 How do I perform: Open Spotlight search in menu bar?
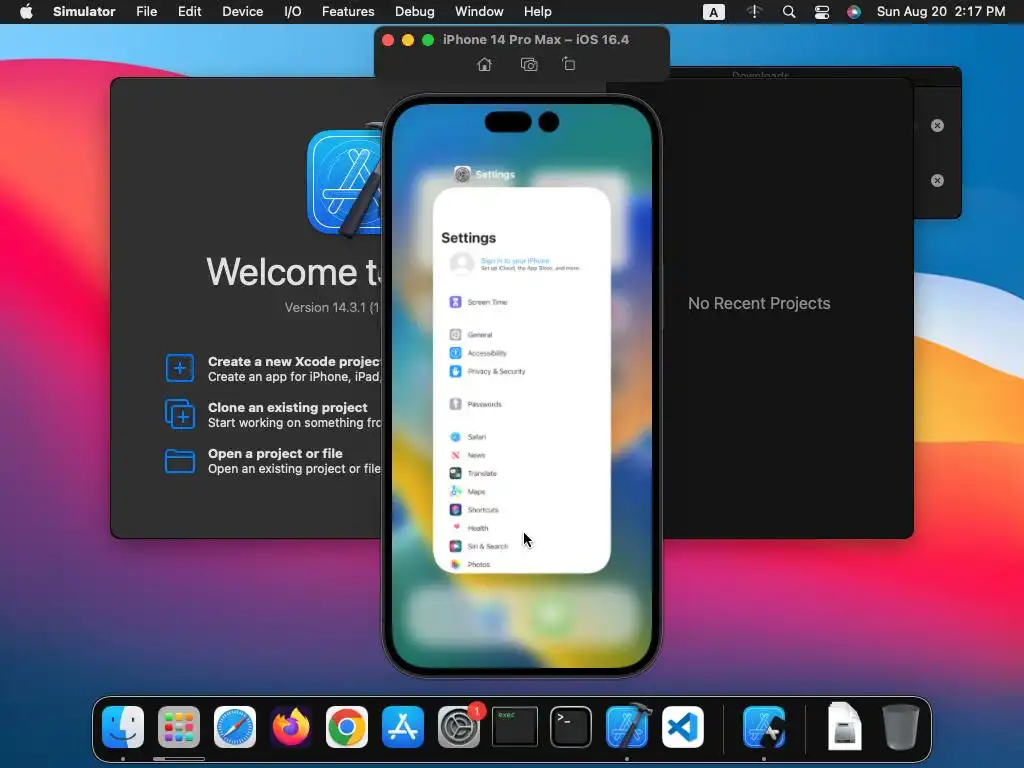tap(789, 12)
